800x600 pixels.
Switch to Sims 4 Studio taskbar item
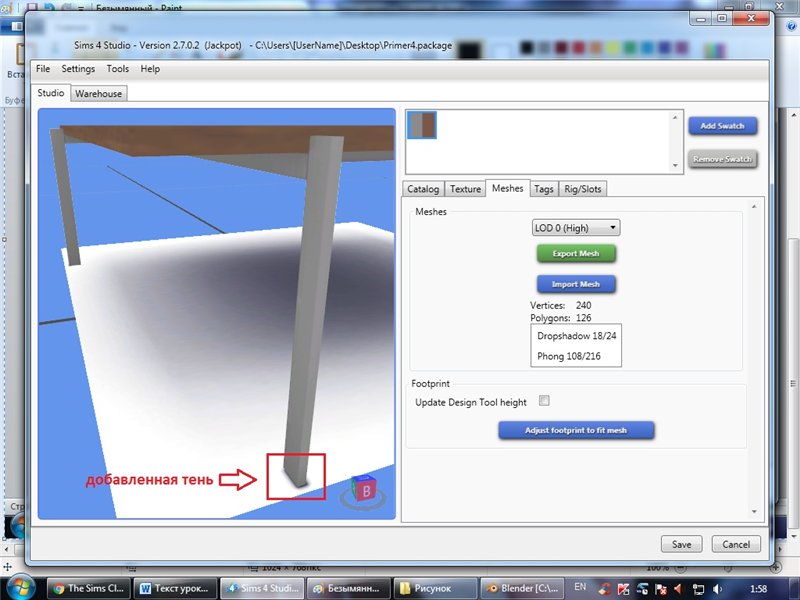coord(262,588)
